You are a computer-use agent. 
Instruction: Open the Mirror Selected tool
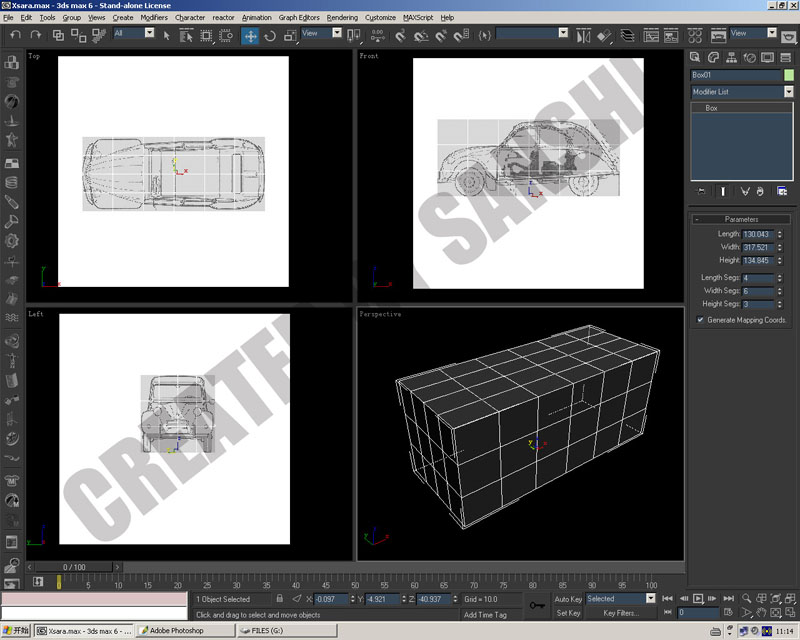(583, 36)
